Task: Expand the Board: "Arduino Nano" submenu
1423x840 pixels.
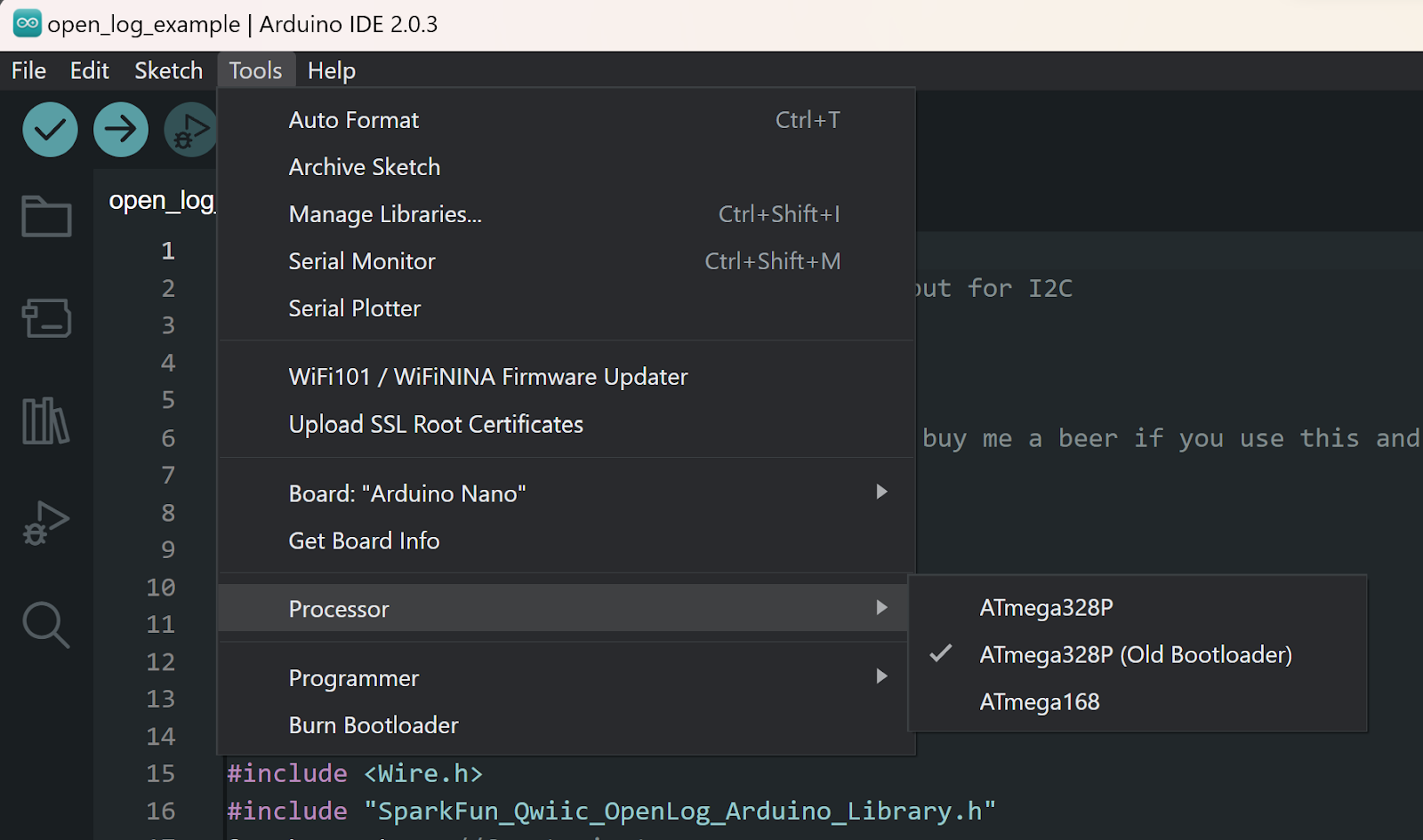Action: click(567, 493)
